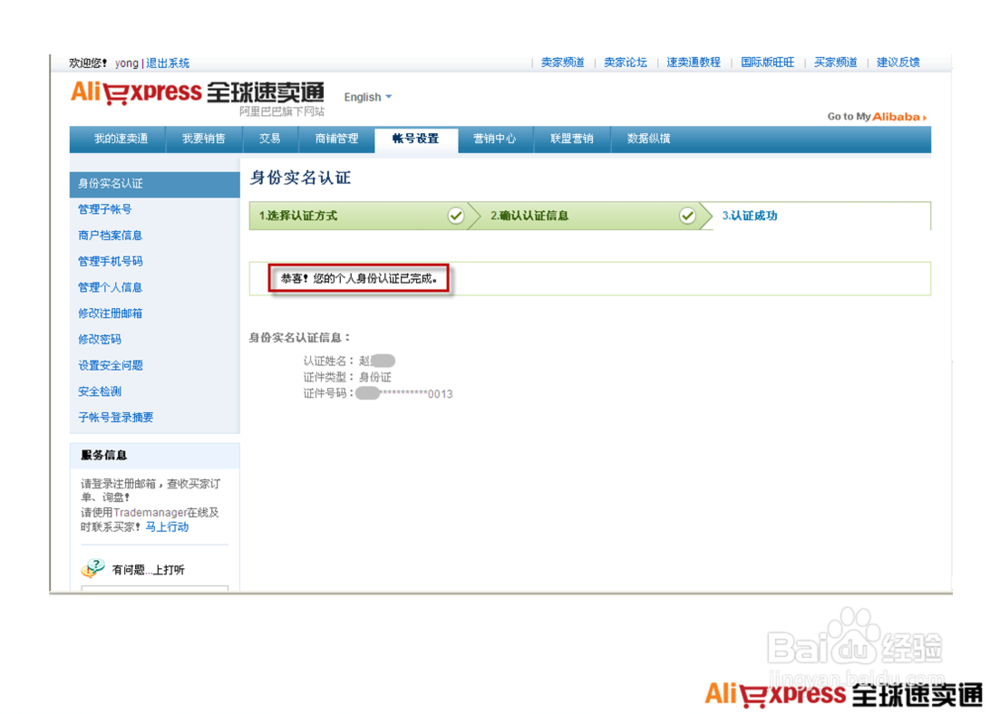Open 联盟营销 navigation tab
Image resolution: width=1000 pixels, height=714 pixels.
tap(572, 138)
